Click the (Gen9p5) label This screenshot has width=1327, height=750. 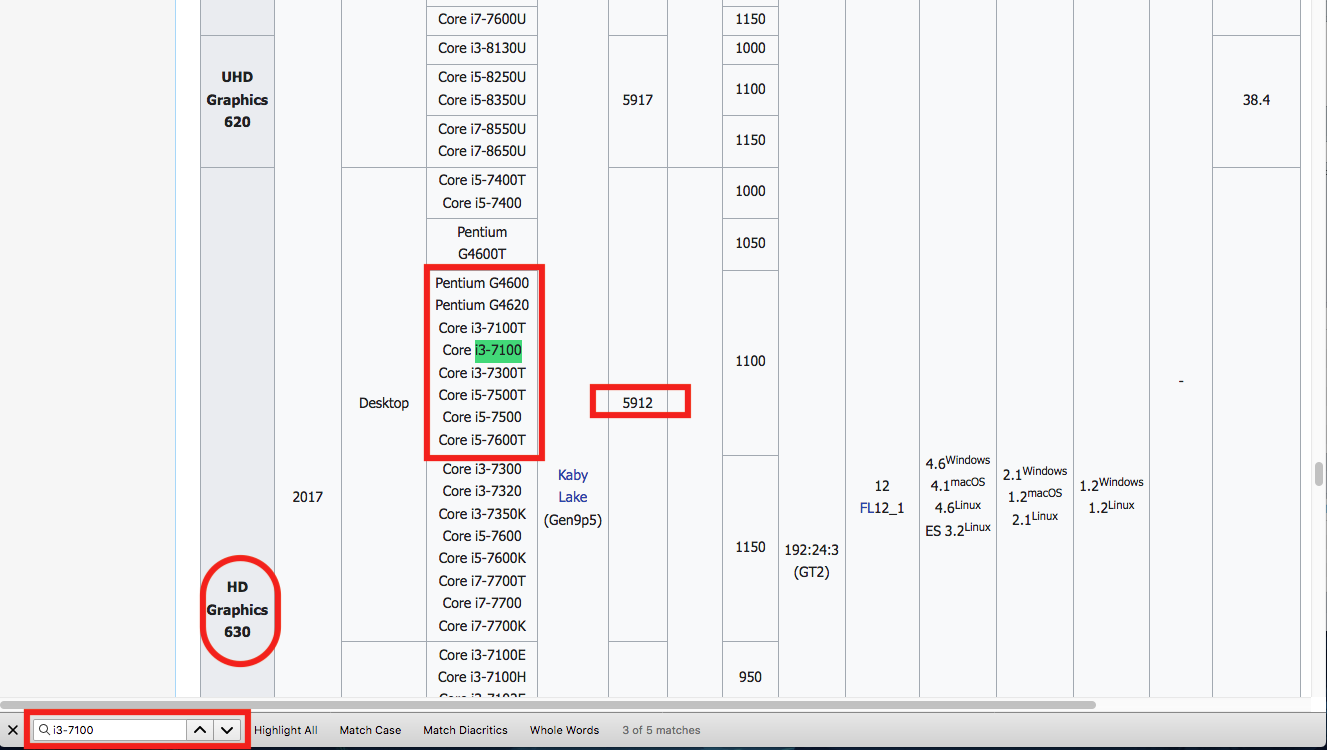(x=573, y=520)
